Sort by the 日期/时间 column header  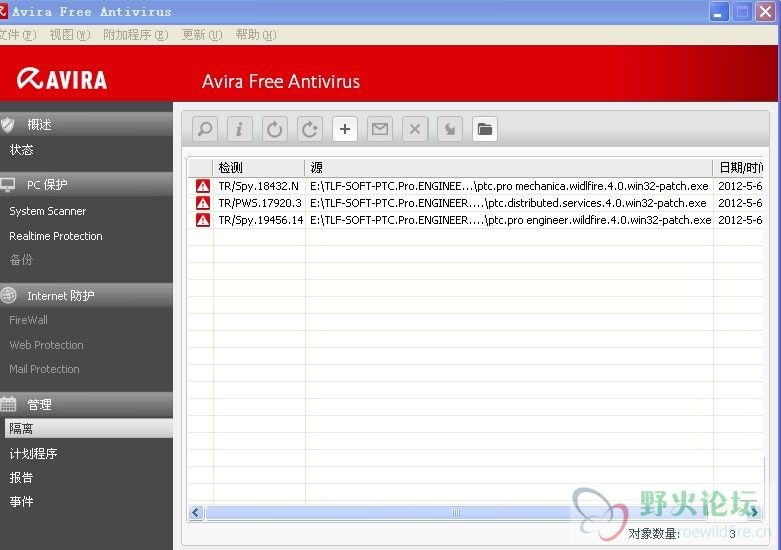click(739, 167)
